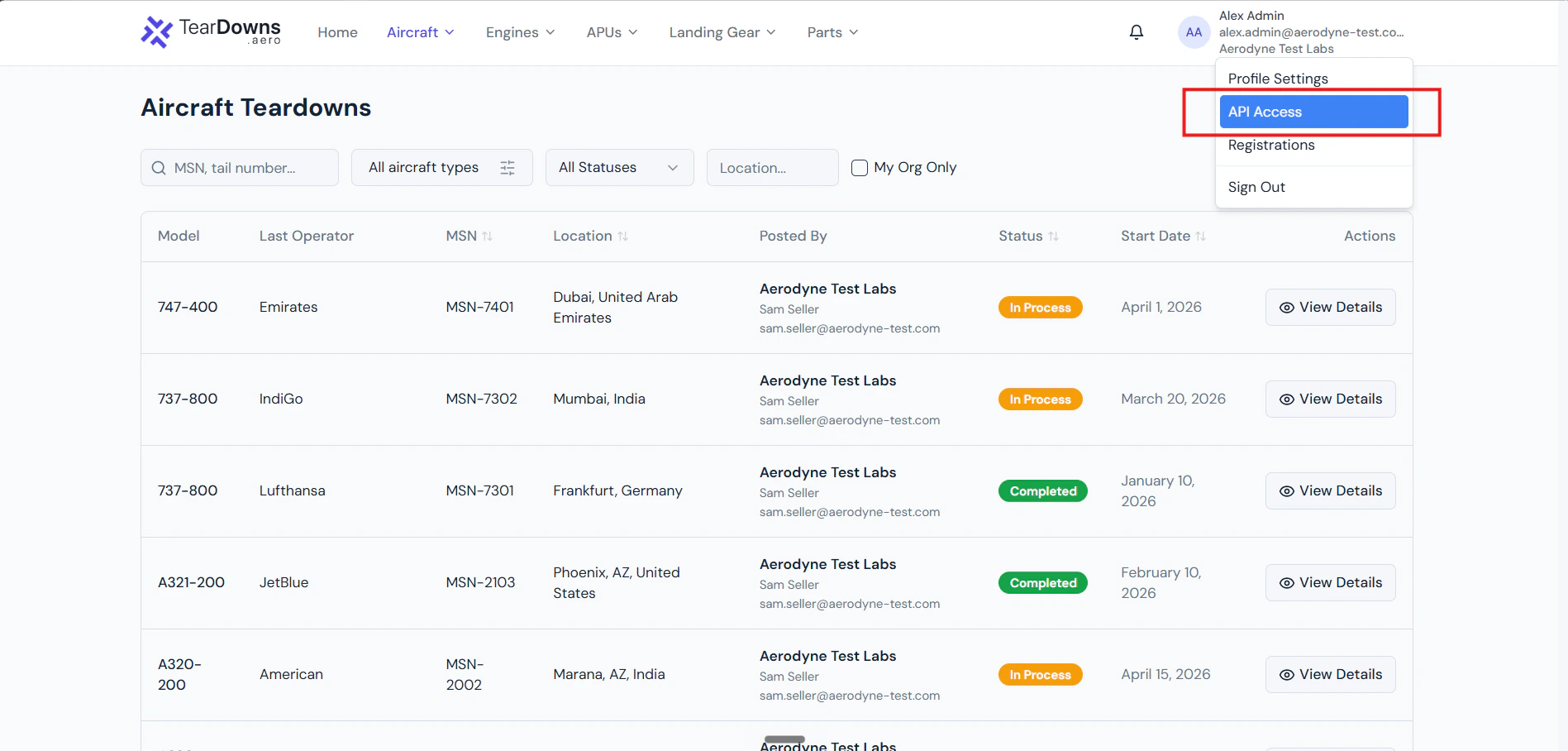Click the AA user avatar

click(x=1194, y=32)
